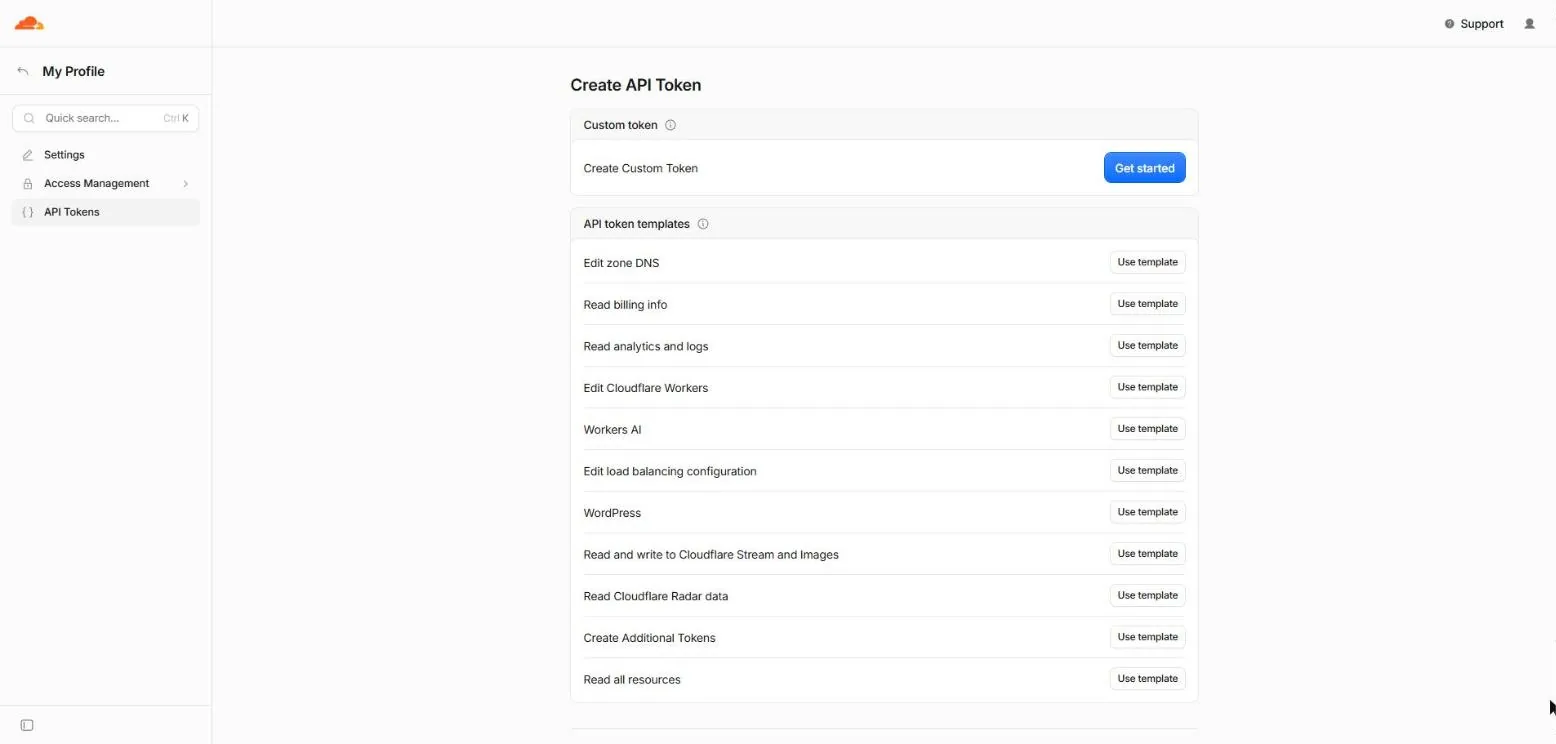Use template for Read analytics and logs
This screenshot has width=1556, height=744.
coord(1147,346)
